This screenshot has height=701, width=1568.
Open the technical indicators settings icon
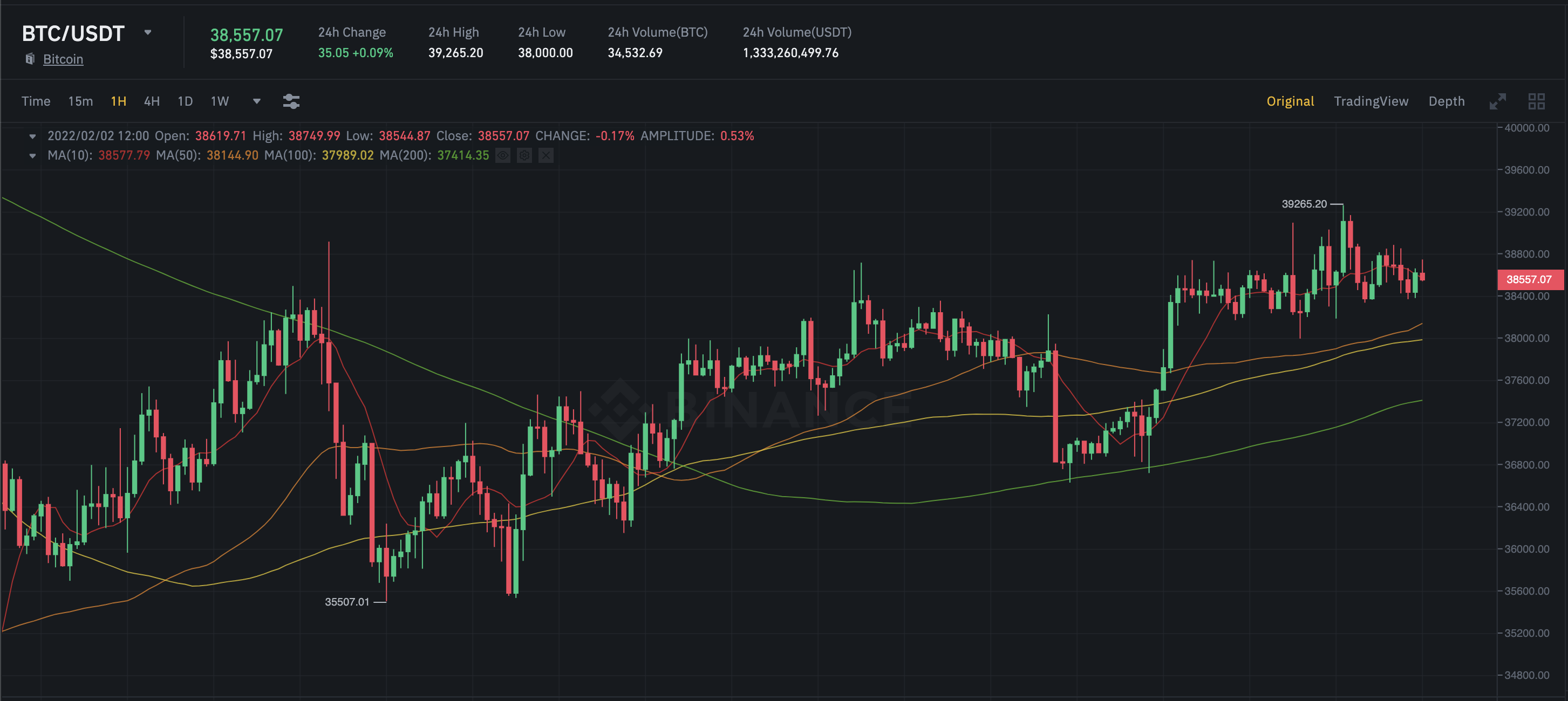point(291,101)
